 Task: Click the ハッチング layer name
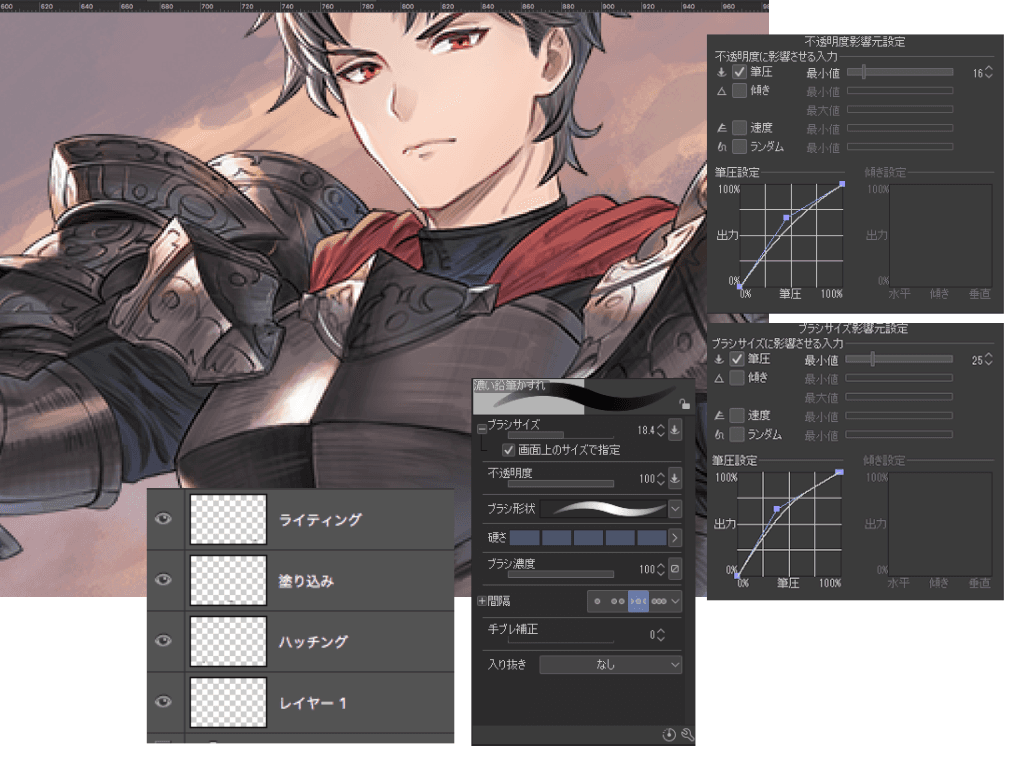tap(313, 641)
